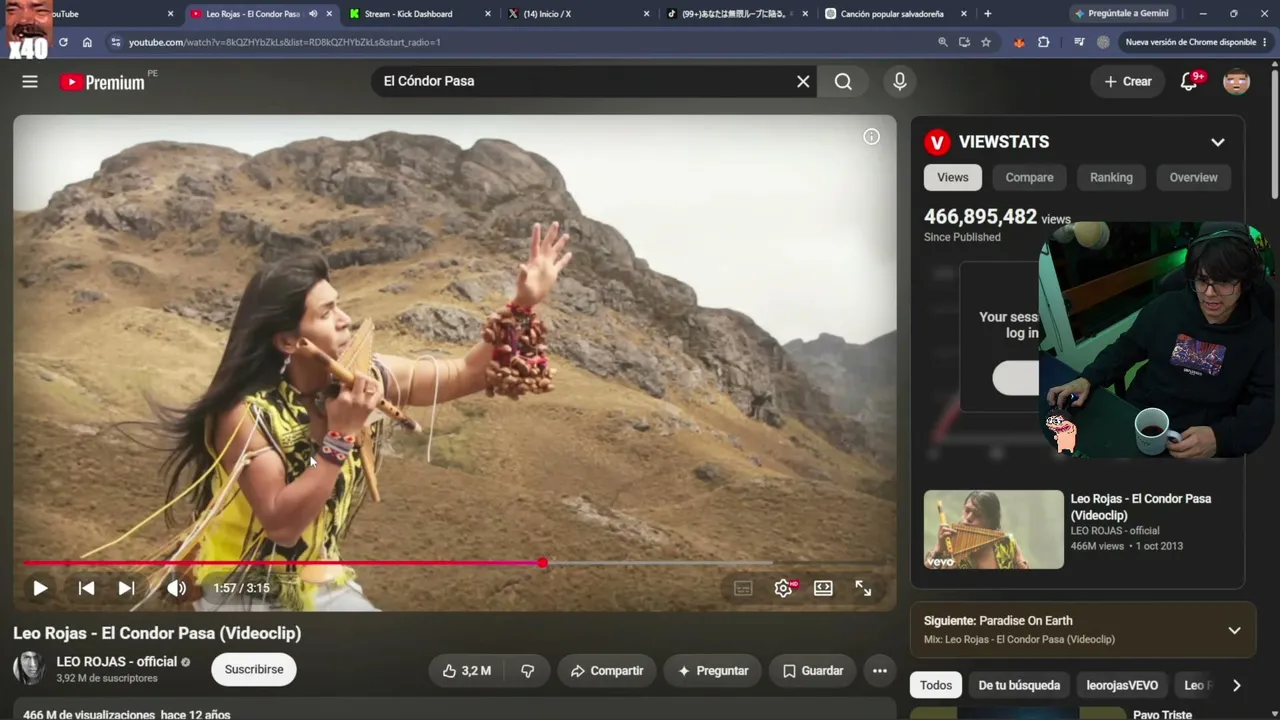
Task: Share the video via Compartir
Action: tap(607, 671)
